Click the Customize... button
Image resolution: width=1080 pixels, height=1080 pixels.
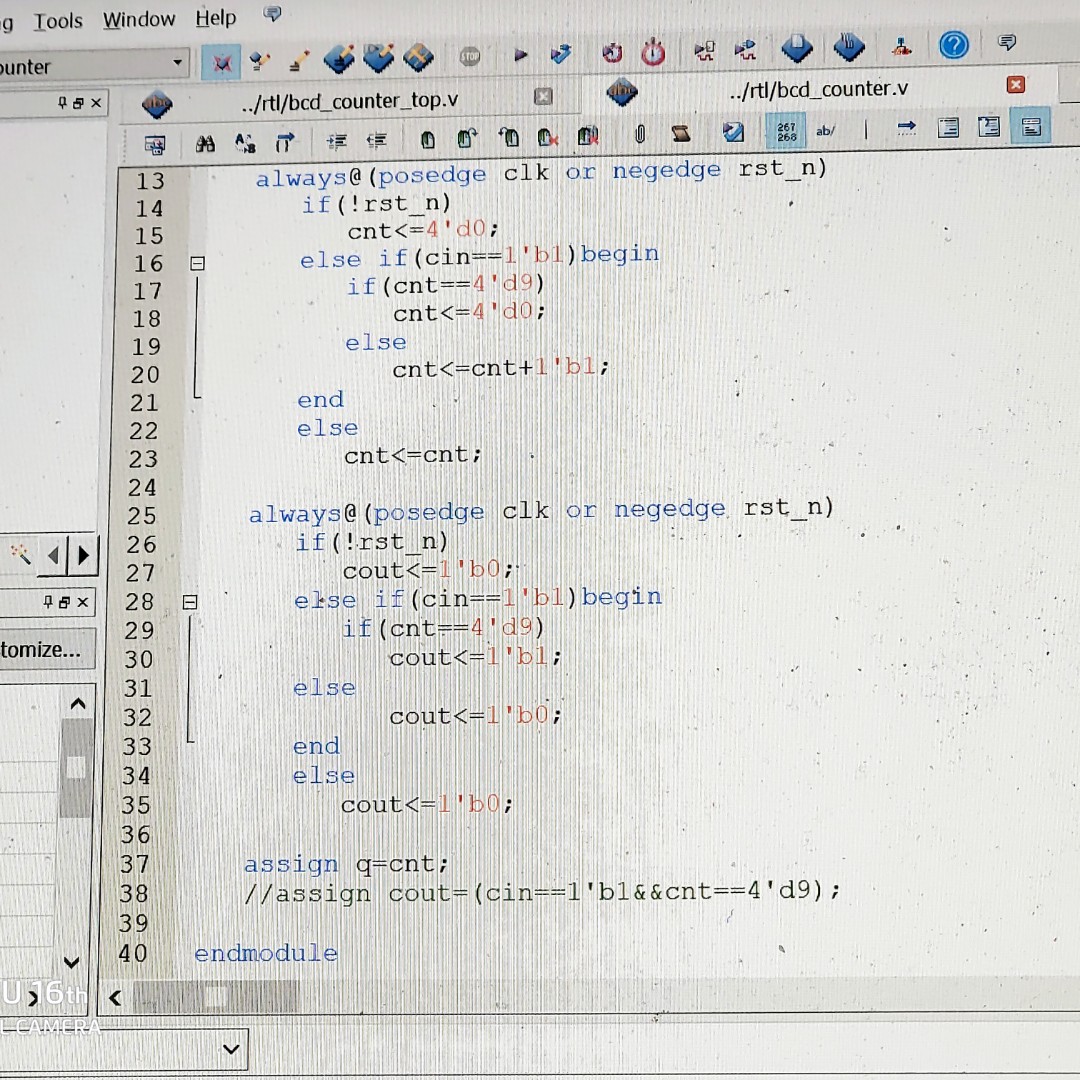tap(45, 649)
